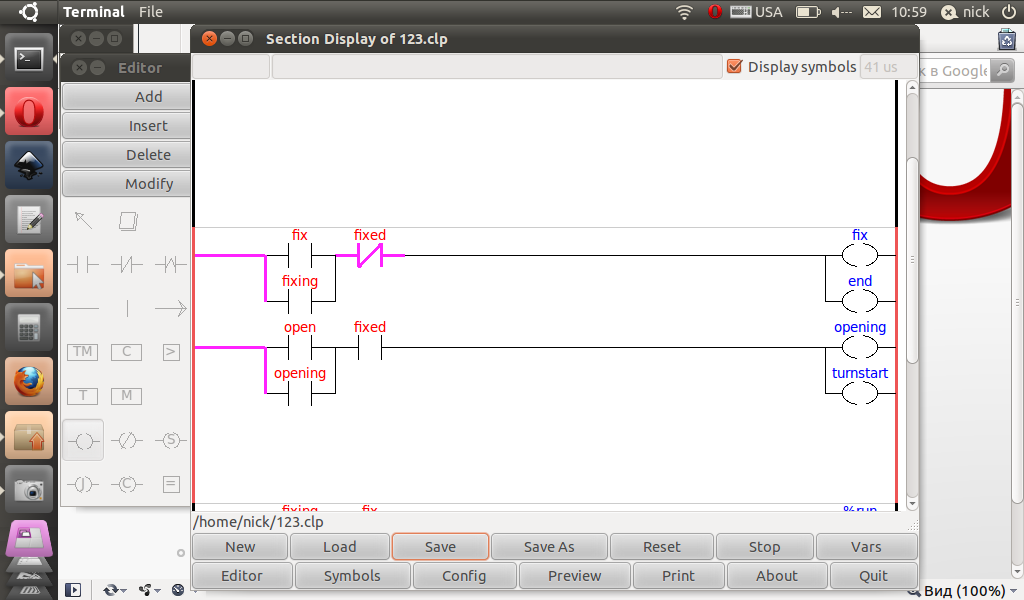This screenshot has width=1024, height=600.
Task: Click the Modify rung button in Editor
Action: click(x=128, y=183)
